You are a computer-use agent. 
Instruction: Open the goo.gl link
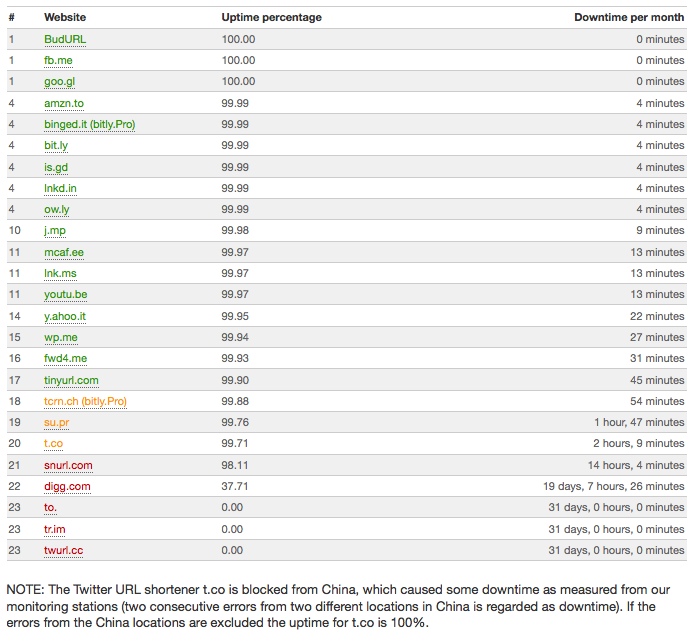click(x=59, y=82)
